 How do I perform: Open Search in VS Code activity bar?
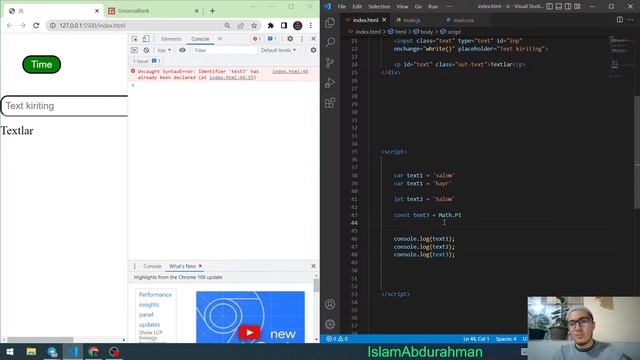click(x=330, y=42)
